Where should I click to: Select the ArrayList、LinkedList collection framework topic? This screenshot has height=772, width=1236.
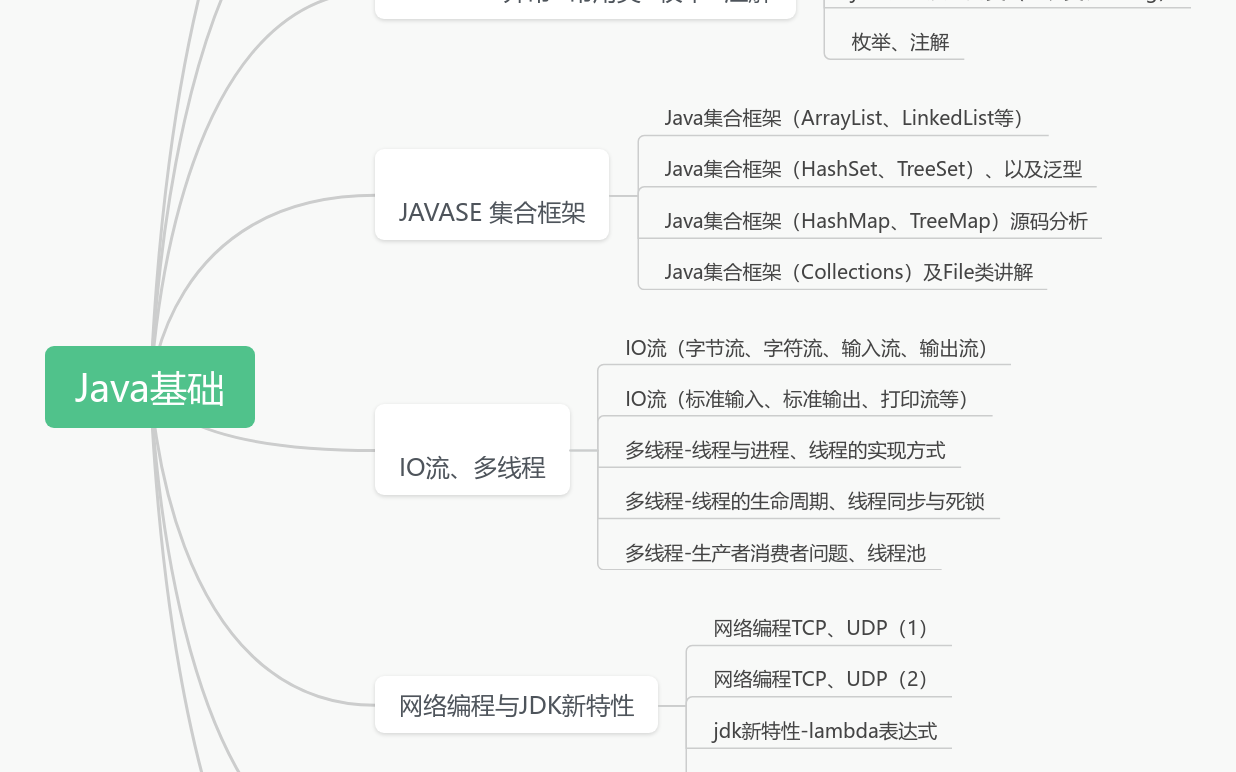[x=843, y=118]
